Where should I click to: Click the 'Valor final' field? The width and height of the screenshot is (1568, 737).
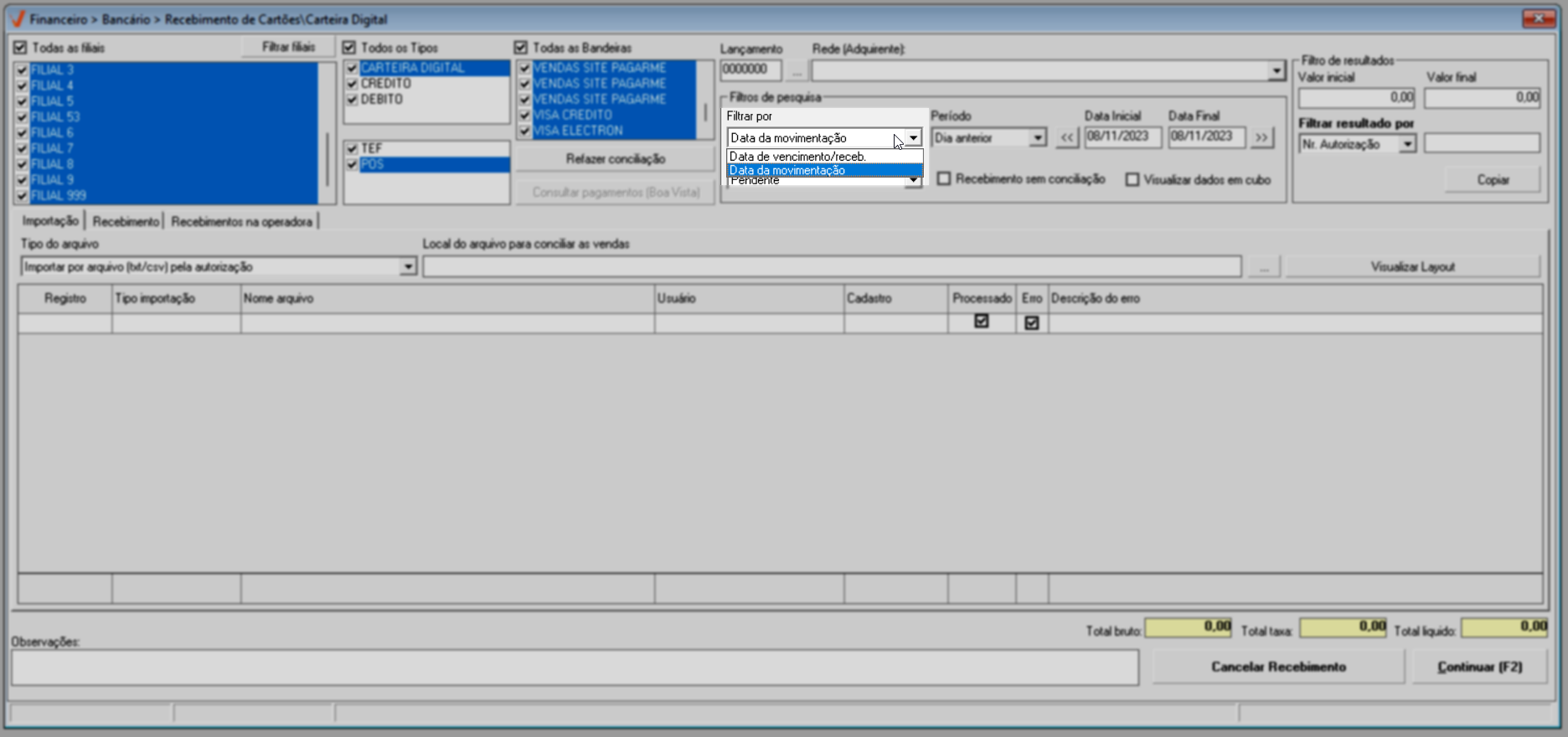point(1482,98)
